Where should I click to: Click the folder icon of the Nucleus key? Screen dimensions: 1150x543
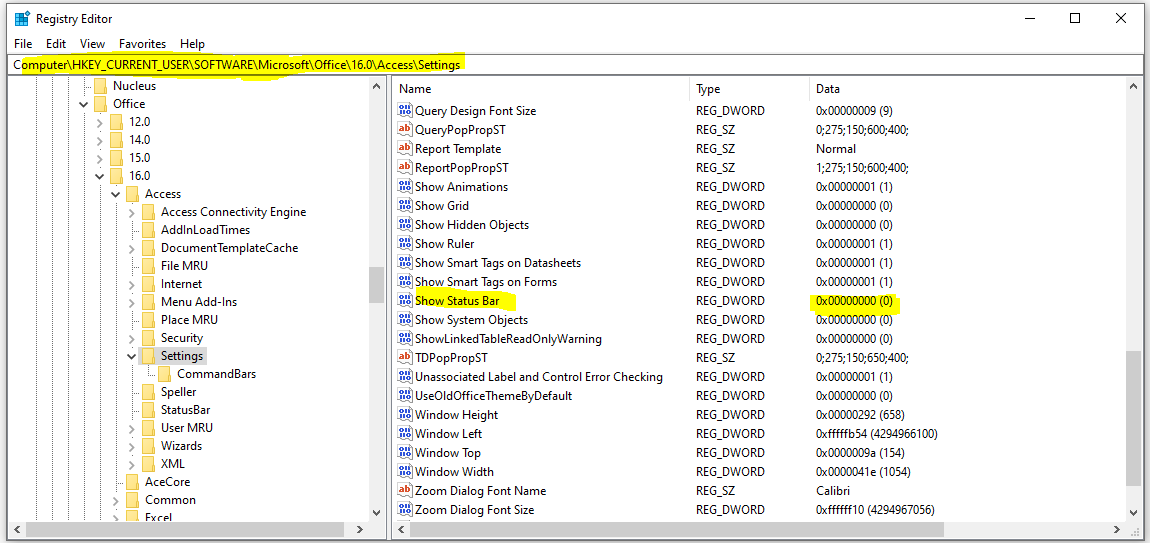point(100,86)
